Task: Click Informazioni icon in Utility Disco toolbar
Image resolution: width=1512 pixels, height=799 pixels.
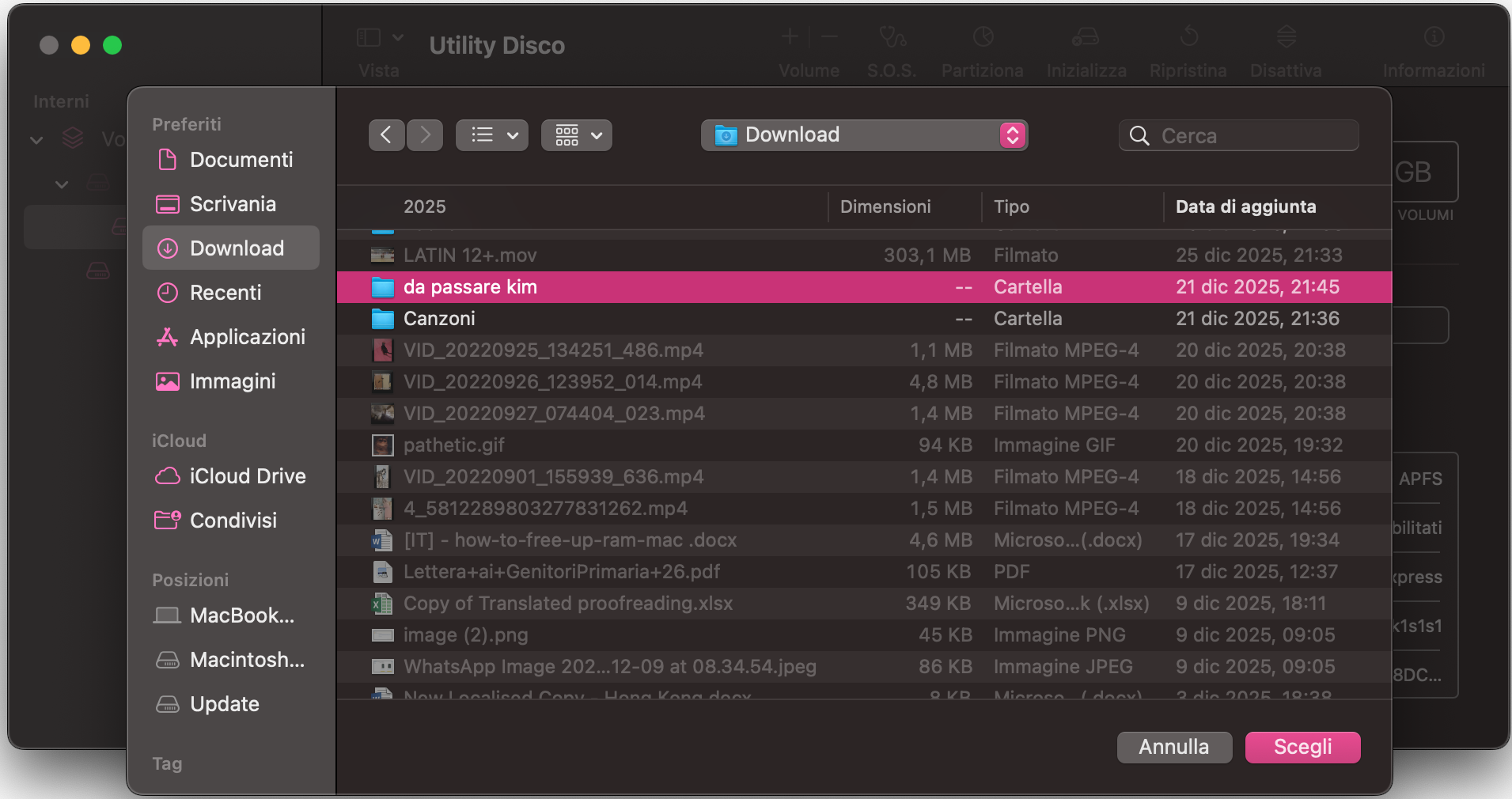Action: point(1434,36)
